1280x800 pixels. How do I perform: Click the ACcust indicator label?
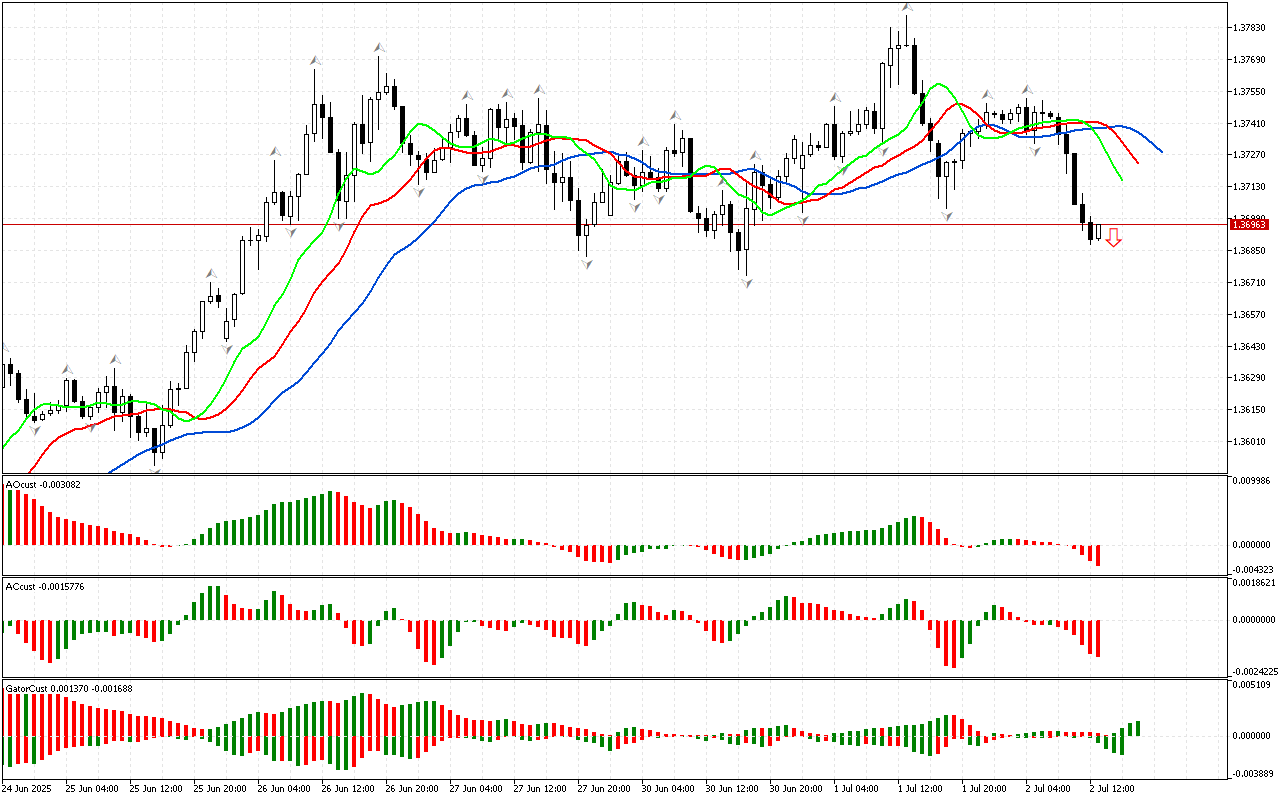pos(45,586)
